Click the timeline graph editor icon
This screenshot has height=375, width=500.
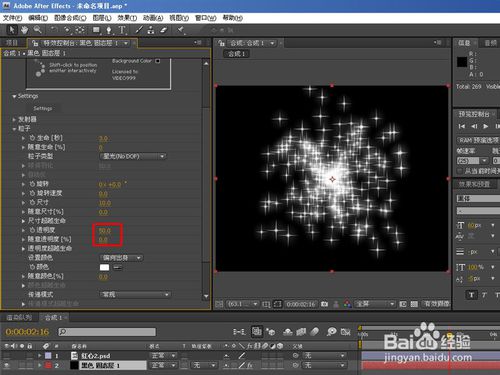pyautogui.click(x=346, y=332)
